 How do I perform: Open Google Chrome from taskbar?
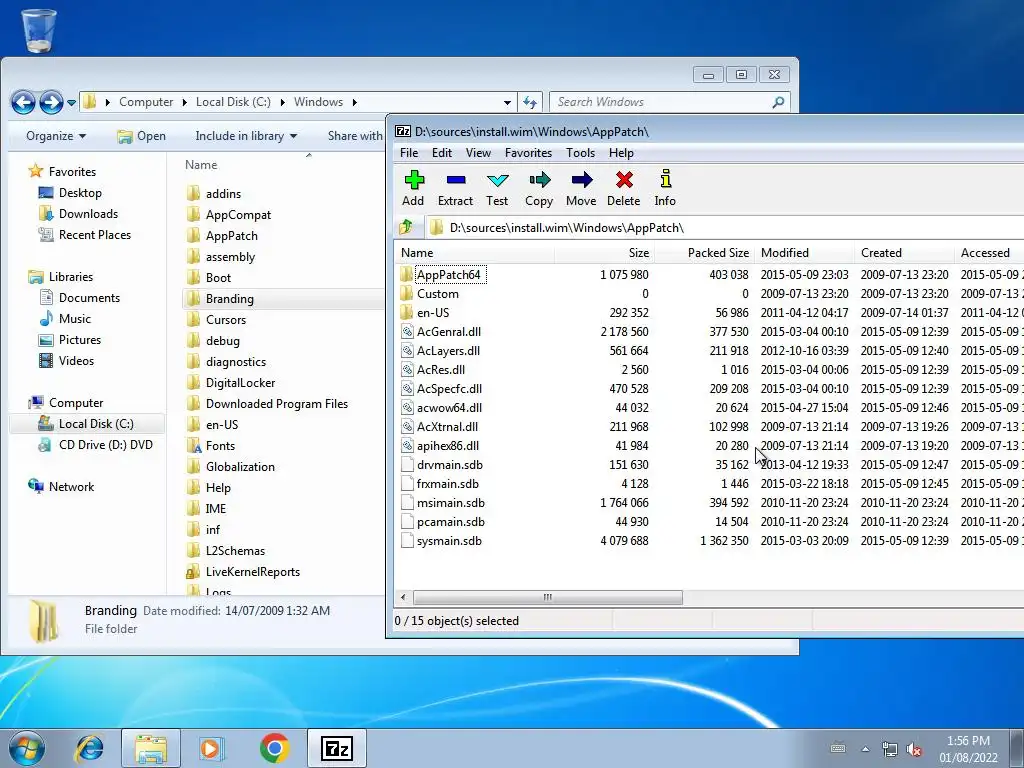(x=274, y=748)
